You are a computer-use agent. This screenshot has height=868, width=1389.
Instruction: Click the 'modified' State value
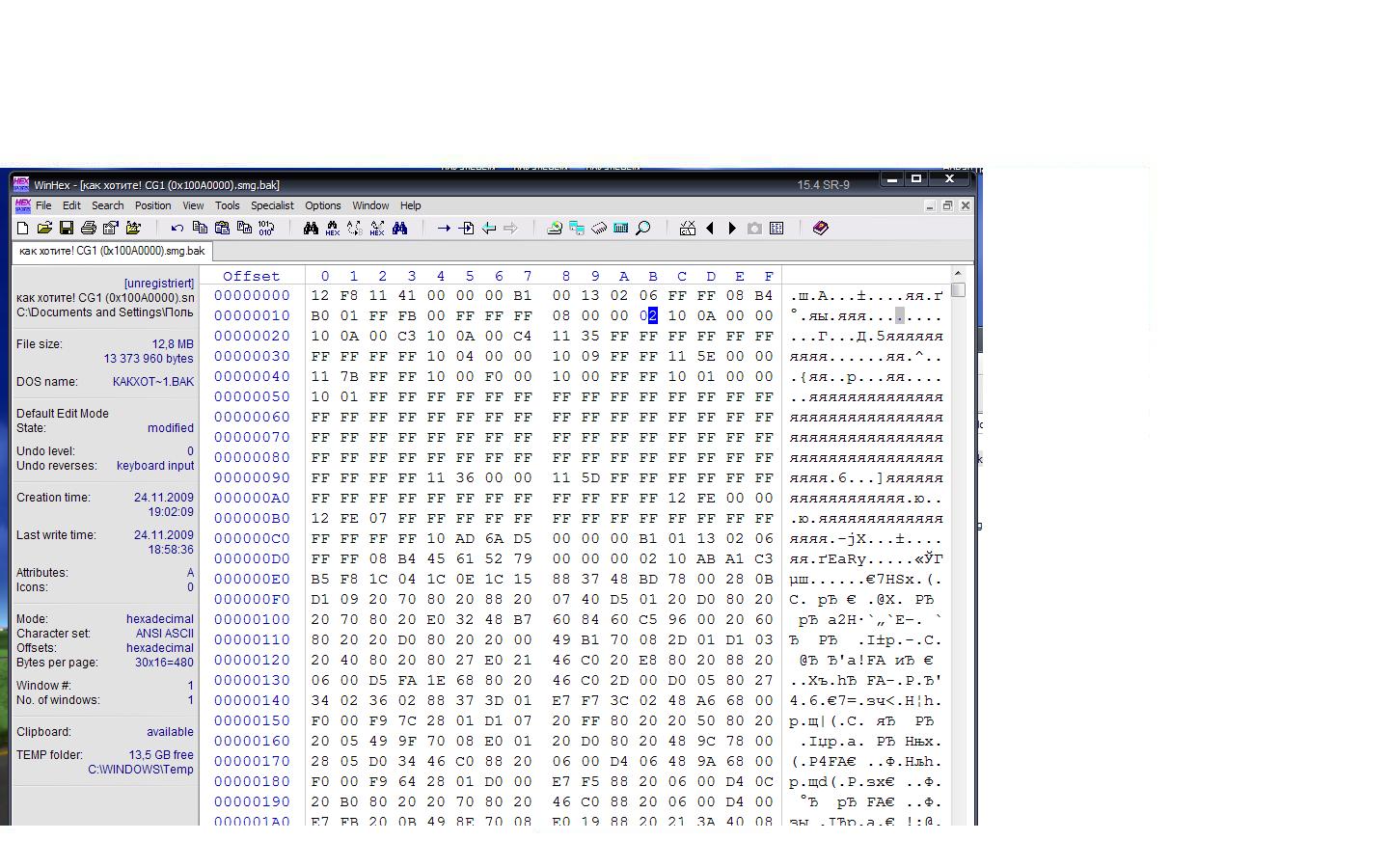click(171, 428)
